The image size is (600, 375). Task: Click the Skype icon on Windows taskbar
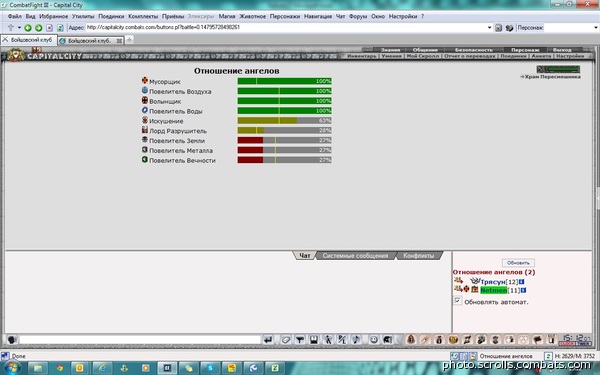[210, 368]
